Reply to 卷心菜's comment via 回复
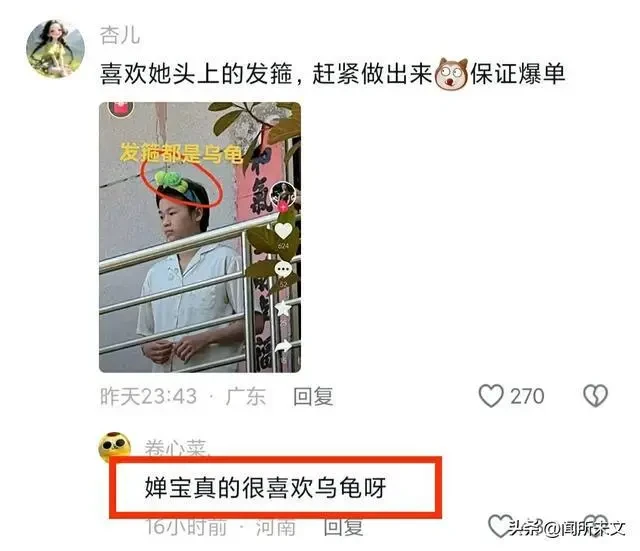Image resolution: width=640 pixels, height=551 pixels. (343, 527)
